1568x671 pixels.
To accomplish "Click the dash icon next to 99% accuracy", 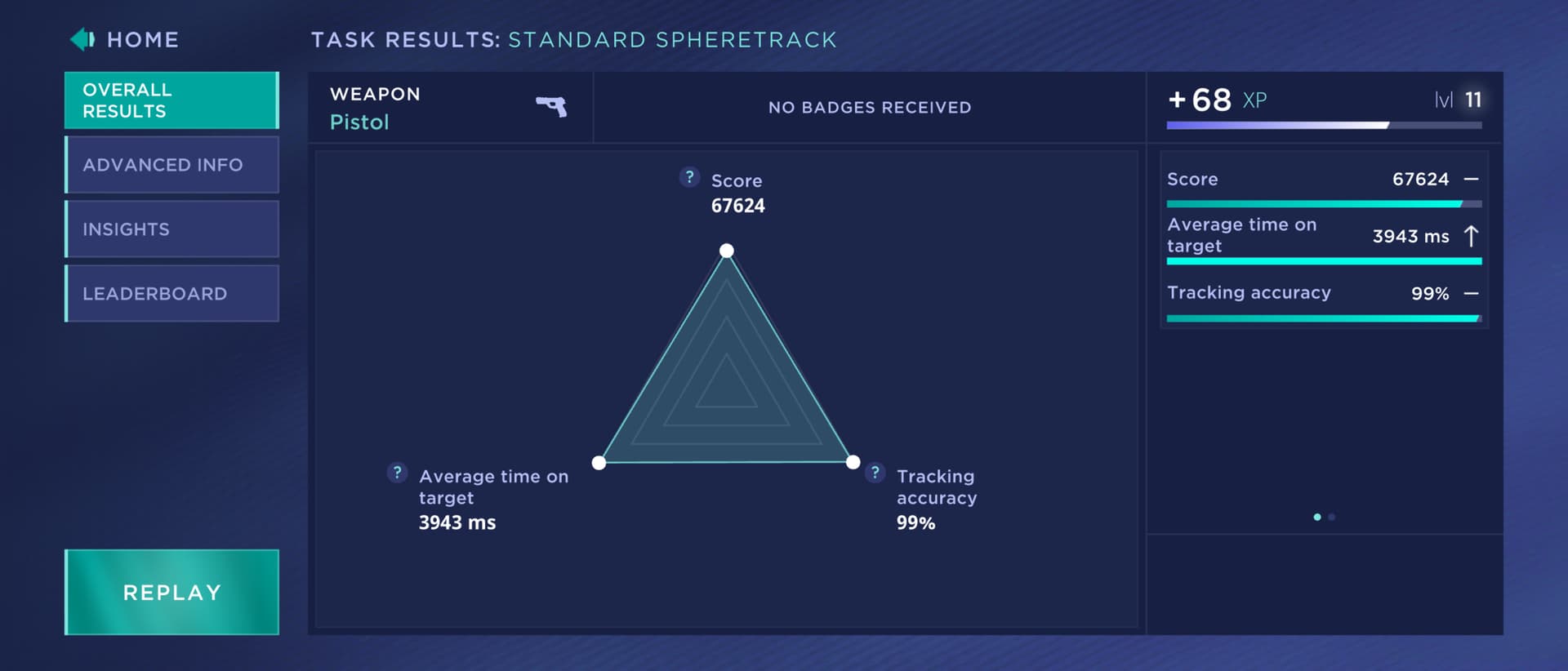I will (x=1471, y=293).
